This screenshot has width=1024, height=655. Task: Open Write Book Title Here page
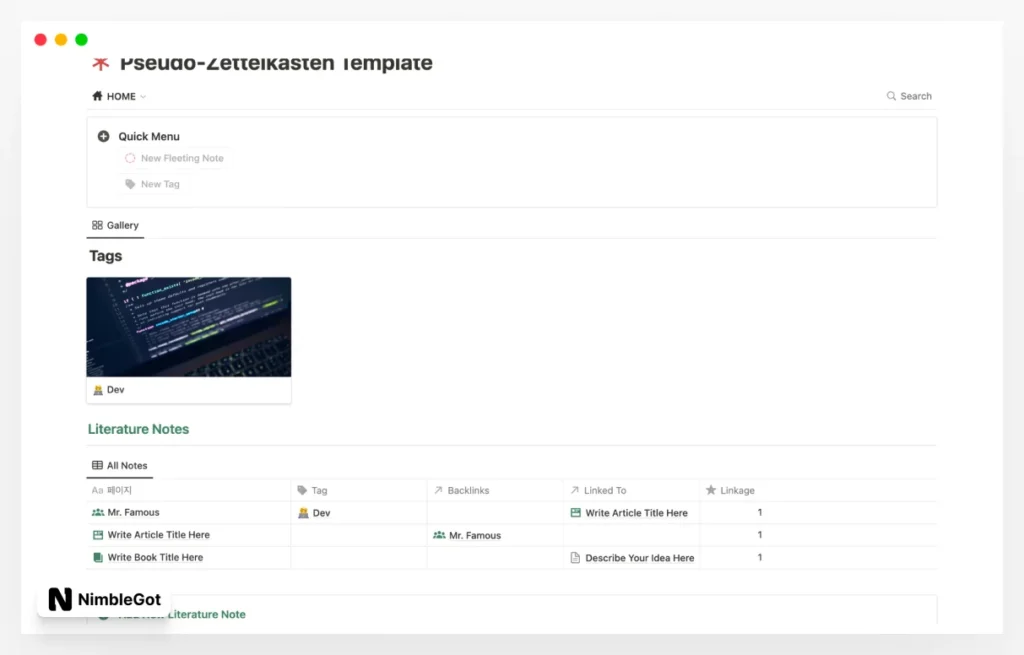click(x=155, y=557)
